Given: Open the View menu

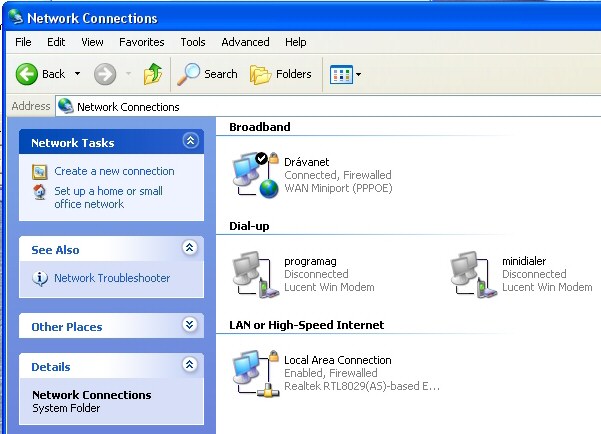Looking at the screenshot, I should pyautogui.click(x=92, y=42).
